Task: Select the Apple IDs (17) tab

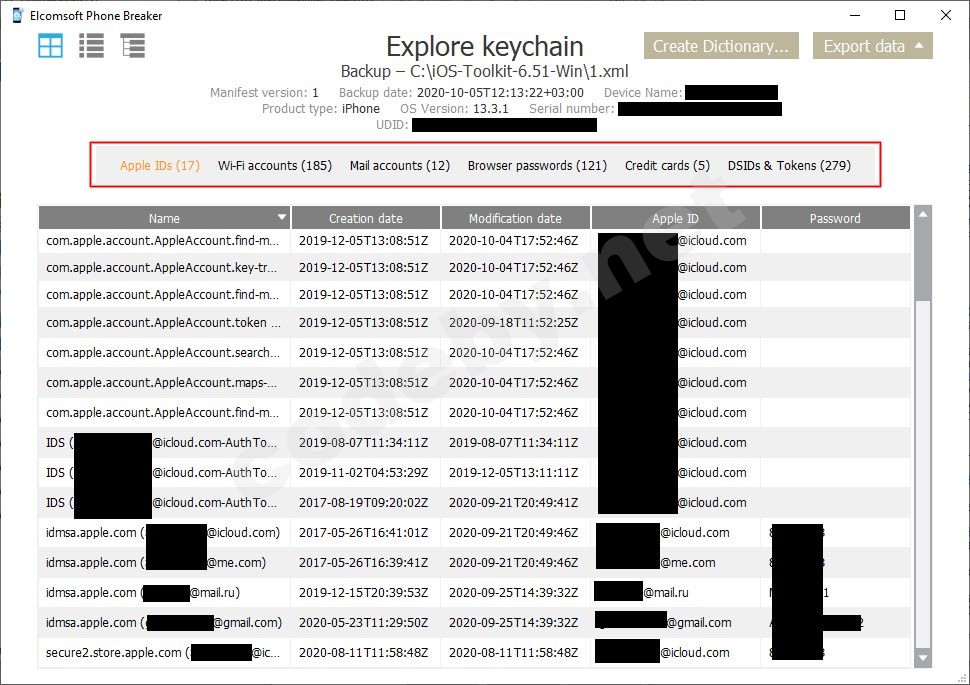Action: (159, 165)
